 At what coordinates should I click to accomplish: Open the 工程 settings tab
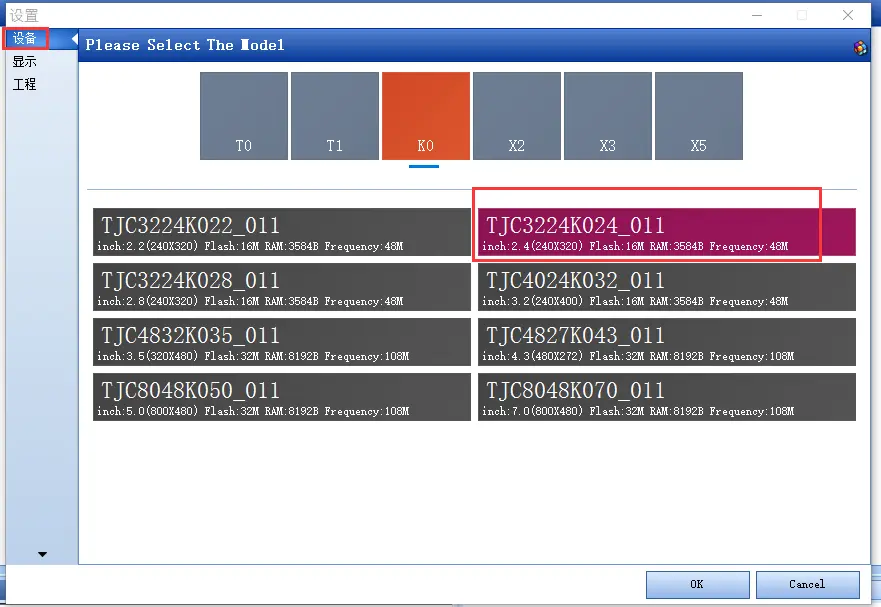pos(25,85)
